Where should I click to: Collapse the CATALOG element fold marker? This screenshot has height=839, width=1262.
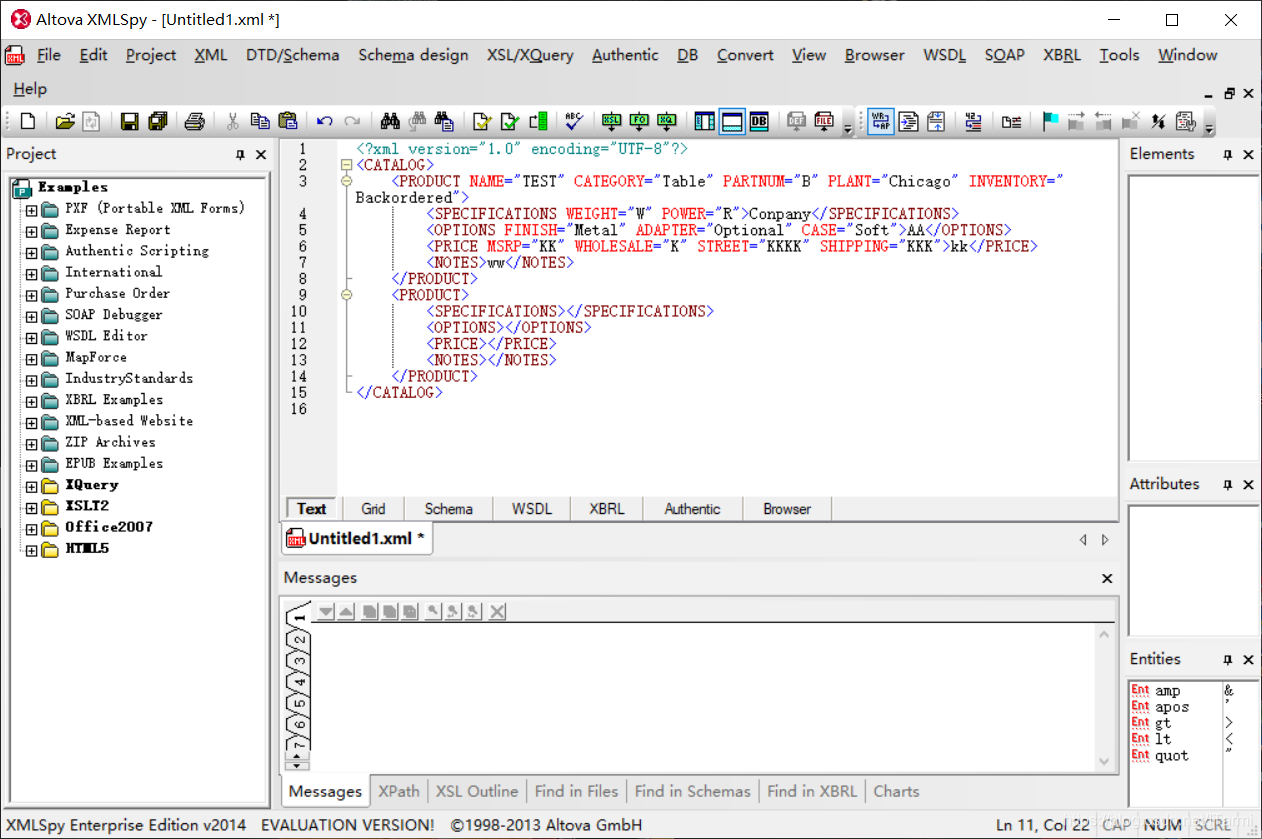click(346, 165)
